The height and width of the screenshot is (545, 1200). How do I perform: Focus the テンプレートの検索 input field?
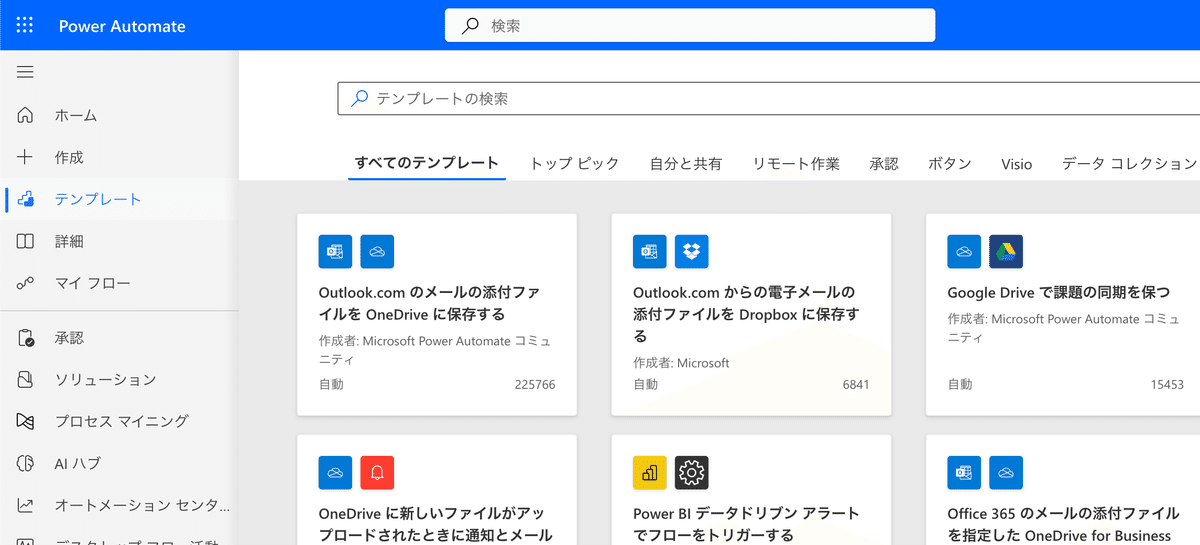pyautogui.click(x=769, y=99)
